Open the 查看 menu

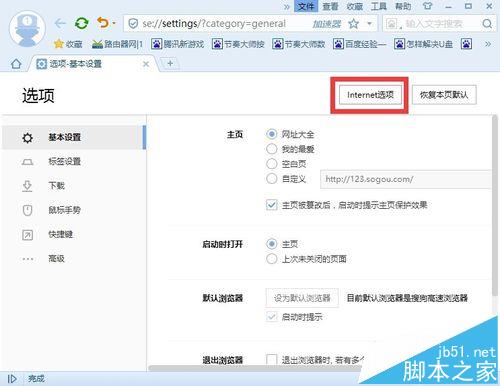[x=330, y=6]
